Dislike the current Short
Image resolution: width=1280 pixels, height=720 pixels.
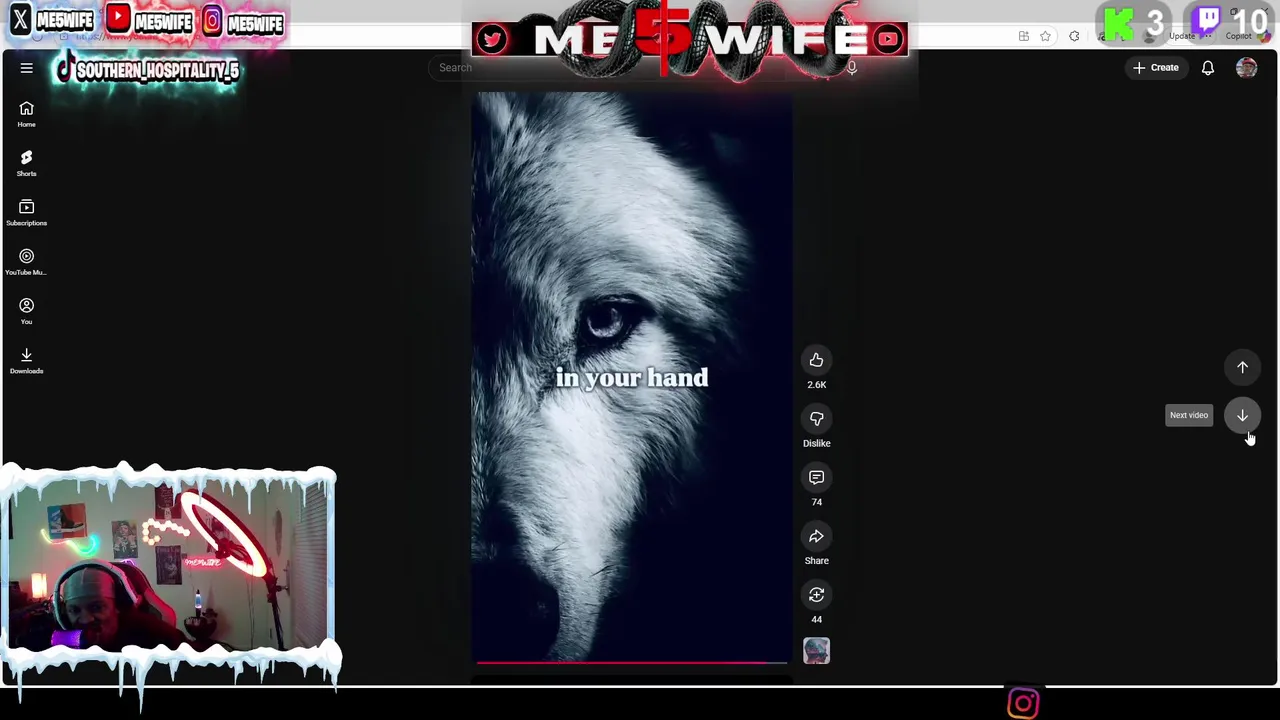(x=816, y=419)
